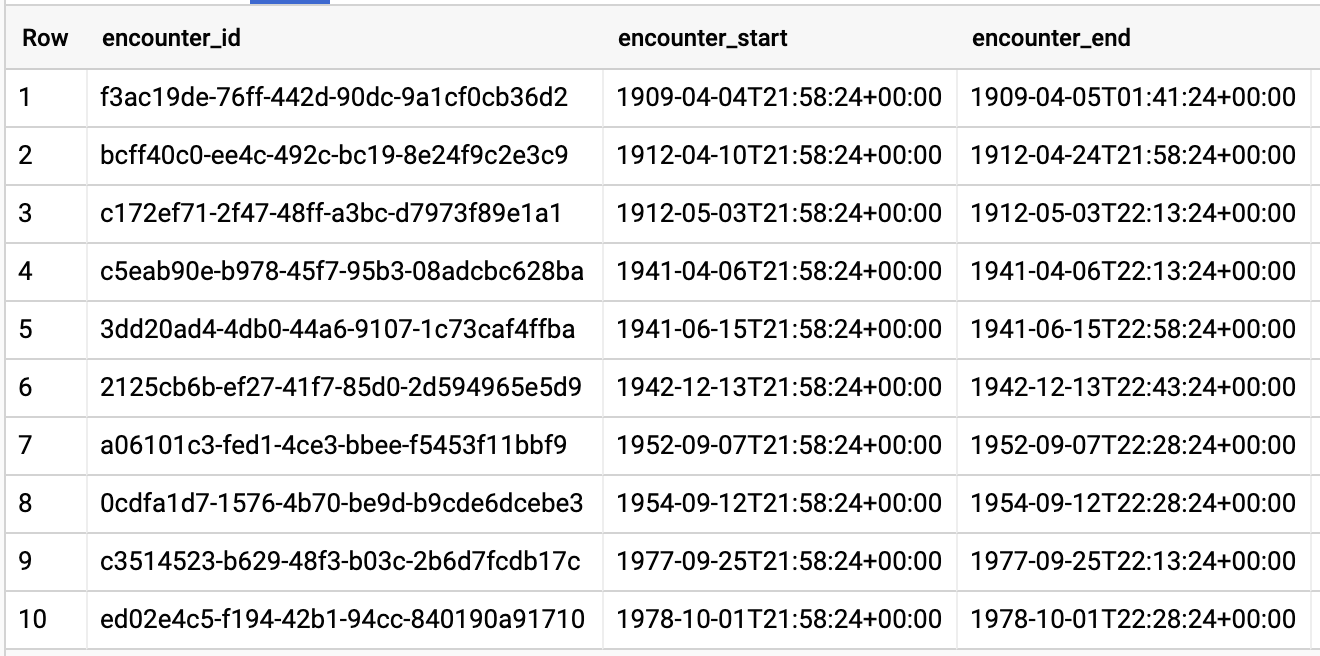Click the encounter_end column header

1051,39
